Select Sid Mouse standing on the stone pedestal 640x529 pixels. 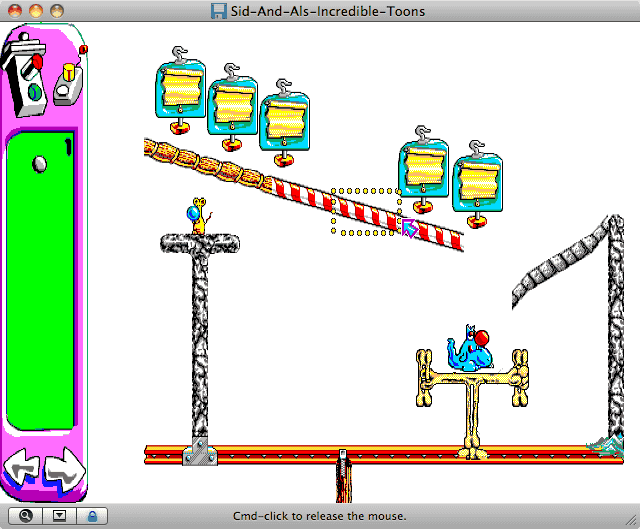pos(198,216)
